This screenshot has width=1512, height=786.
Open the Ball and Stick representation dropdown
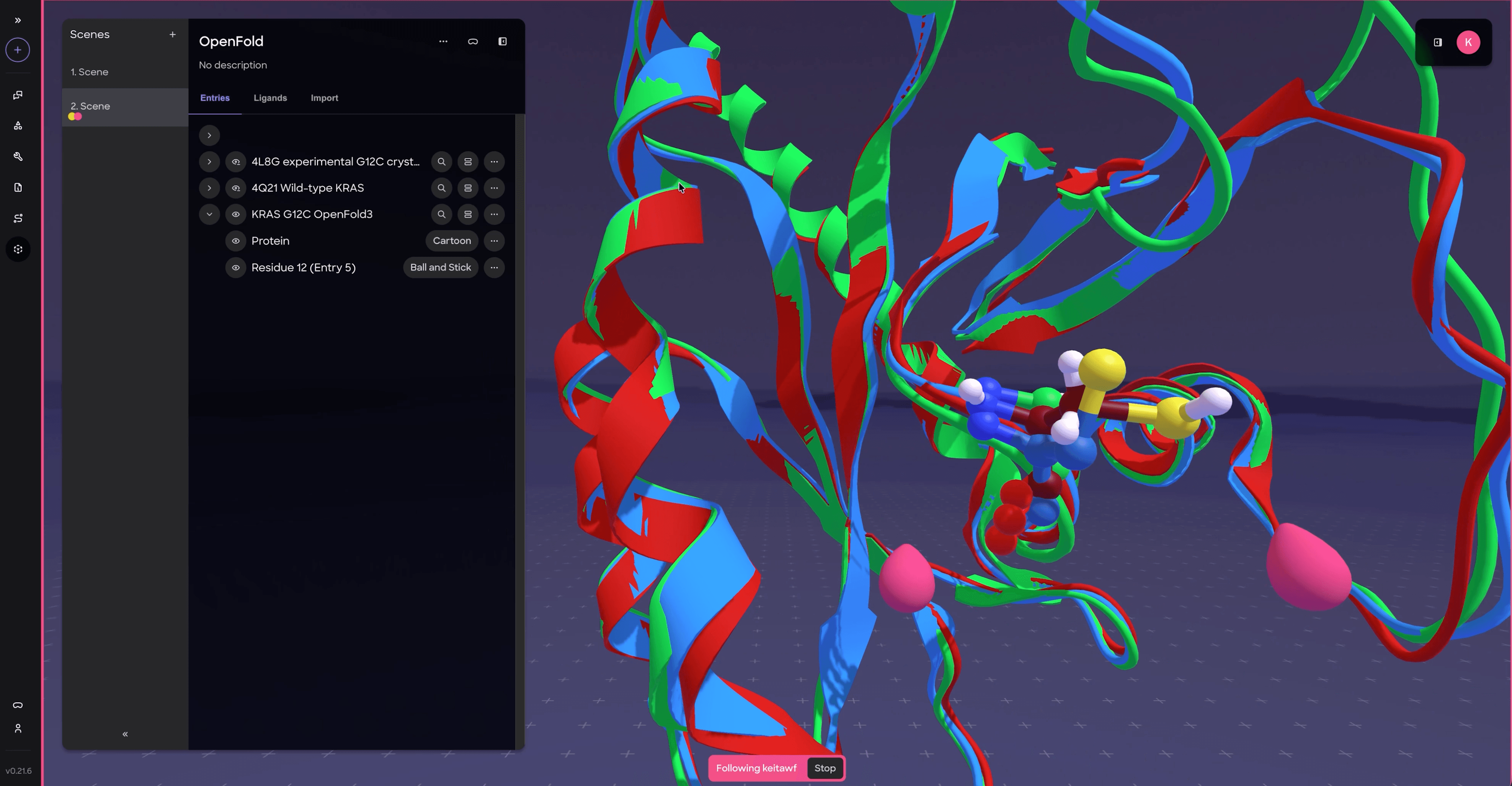click(440, 267)
